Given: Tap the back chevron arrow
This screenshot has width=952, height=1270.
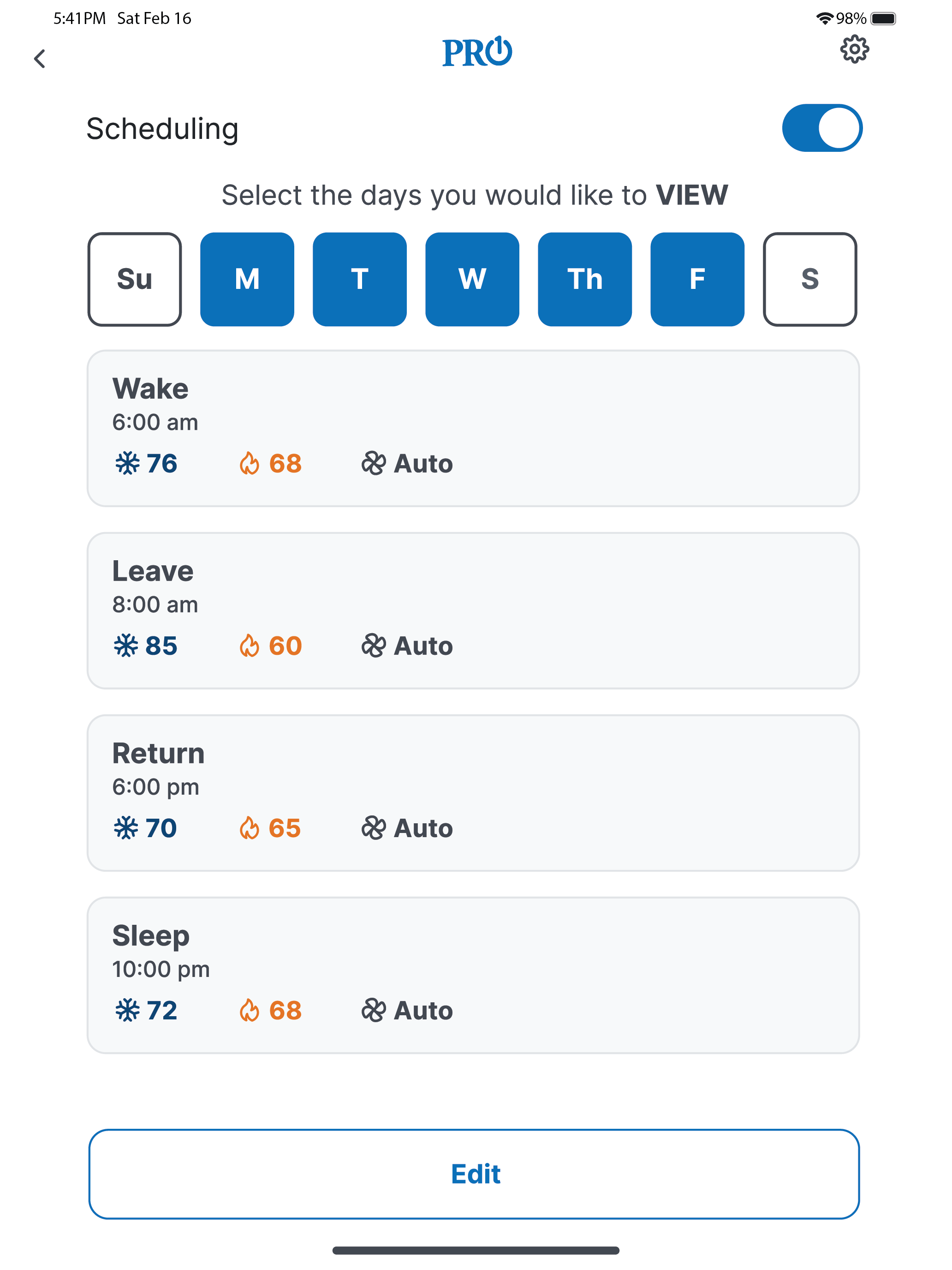Looking at the screenshot, I should (x=40, y=59).
